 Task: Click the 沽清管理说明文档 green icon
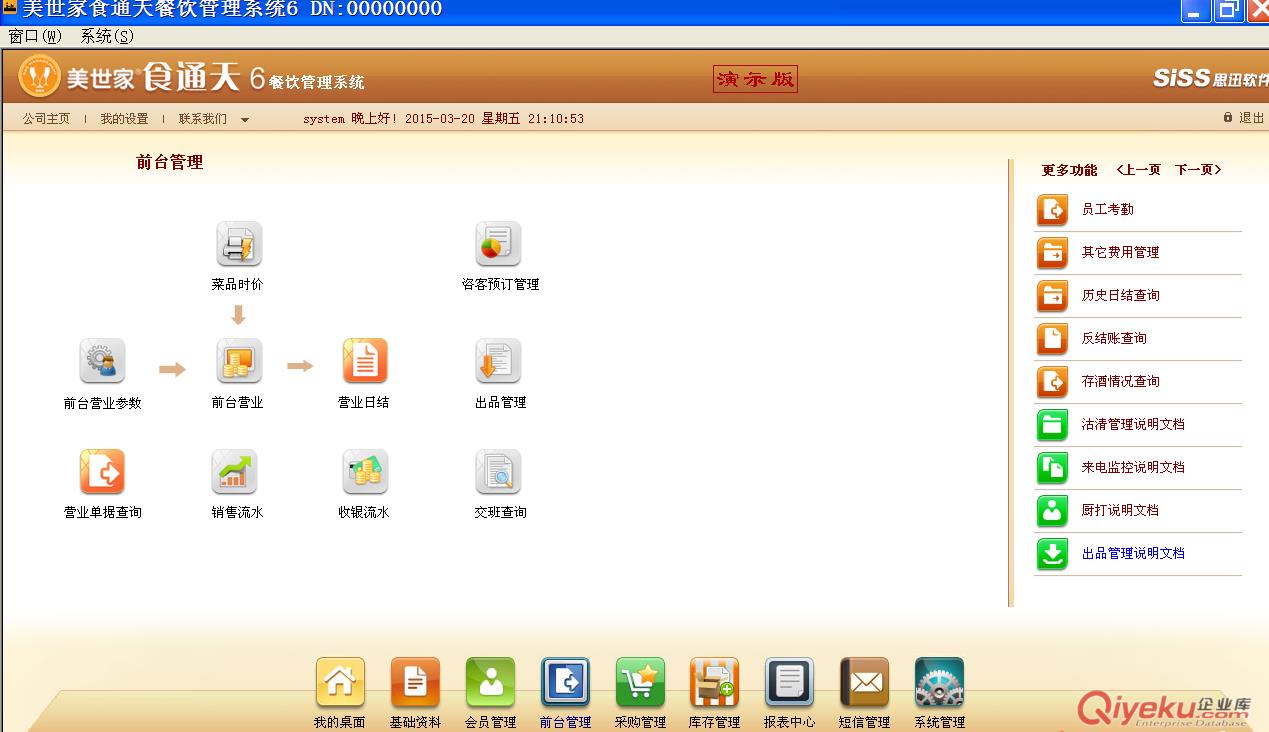click(x=1052, y=425)
